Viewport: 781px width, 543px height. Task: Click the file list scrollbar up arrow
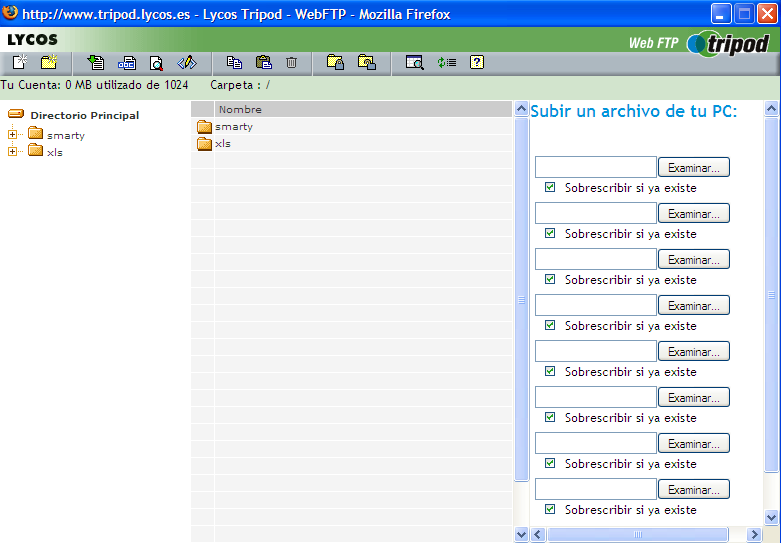click(x=521, y=109)
